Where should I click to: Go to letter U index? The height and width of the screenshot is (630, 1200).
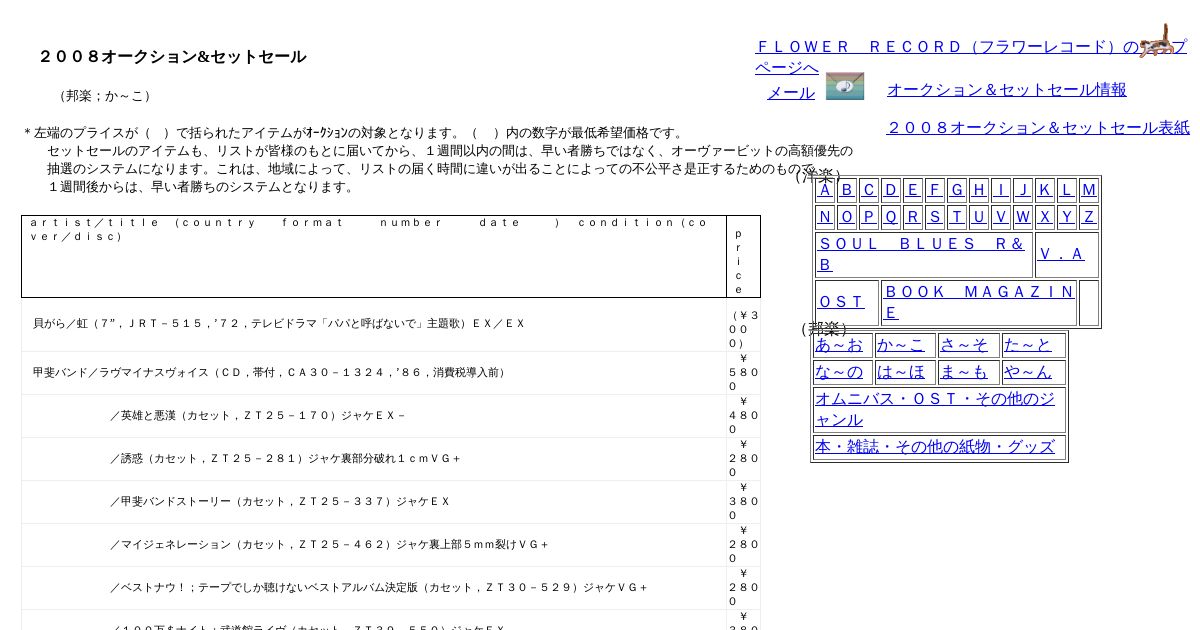coord(979,217)
